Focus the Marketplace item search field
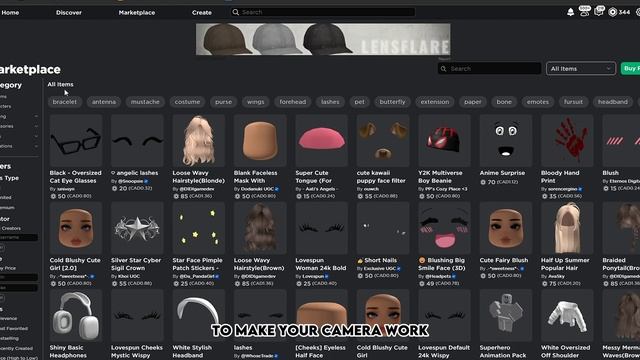The height and width of the screenshot is (360, 640). [489, 69]
